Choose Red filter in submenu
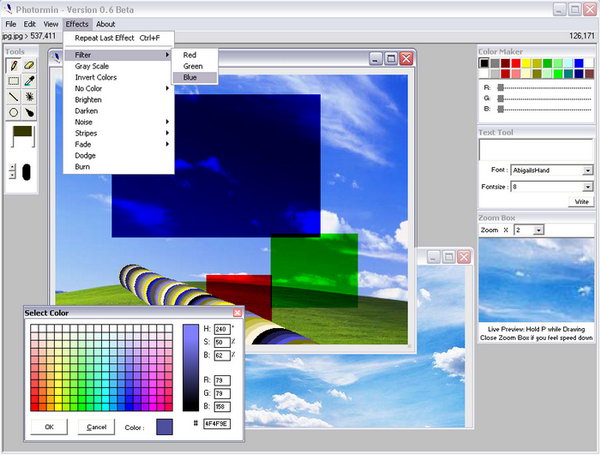Image resolution: width=600 pixels, height=455 pixels. pyautogui.click(x=195, y=55)
